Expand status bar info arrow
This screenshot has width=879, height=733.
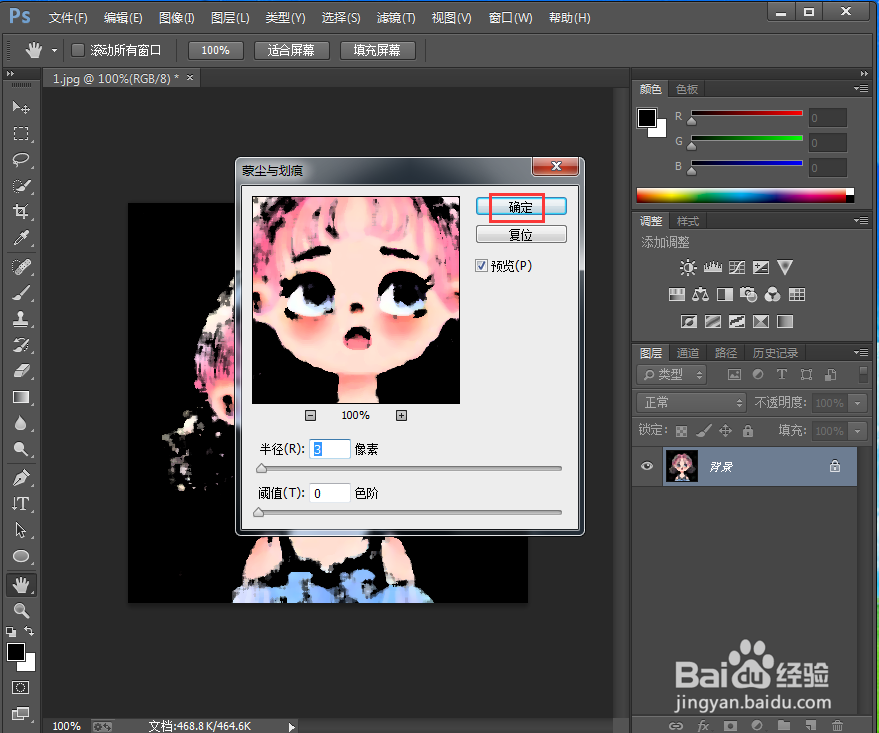pos(292,727)
